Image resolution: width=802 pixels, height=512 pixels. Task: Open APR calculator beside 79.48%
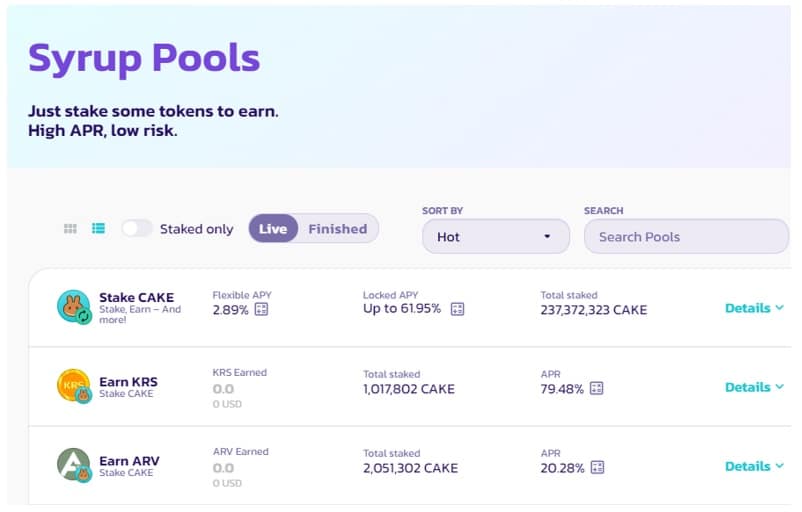(x=596, y=388)
